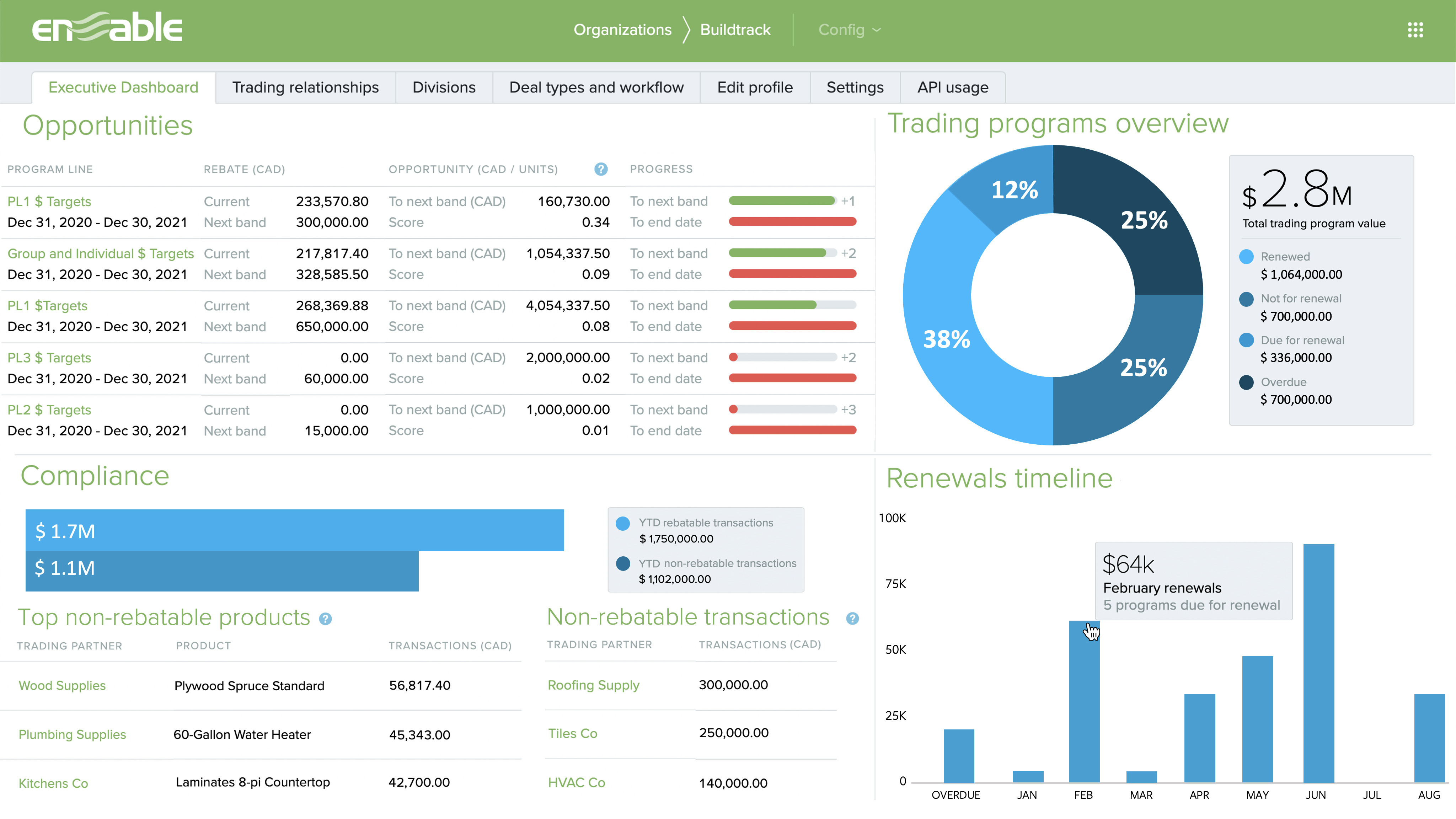Open the Divisions tab
The height and width of the screenshot is (819, 1456).
point(444,87)
